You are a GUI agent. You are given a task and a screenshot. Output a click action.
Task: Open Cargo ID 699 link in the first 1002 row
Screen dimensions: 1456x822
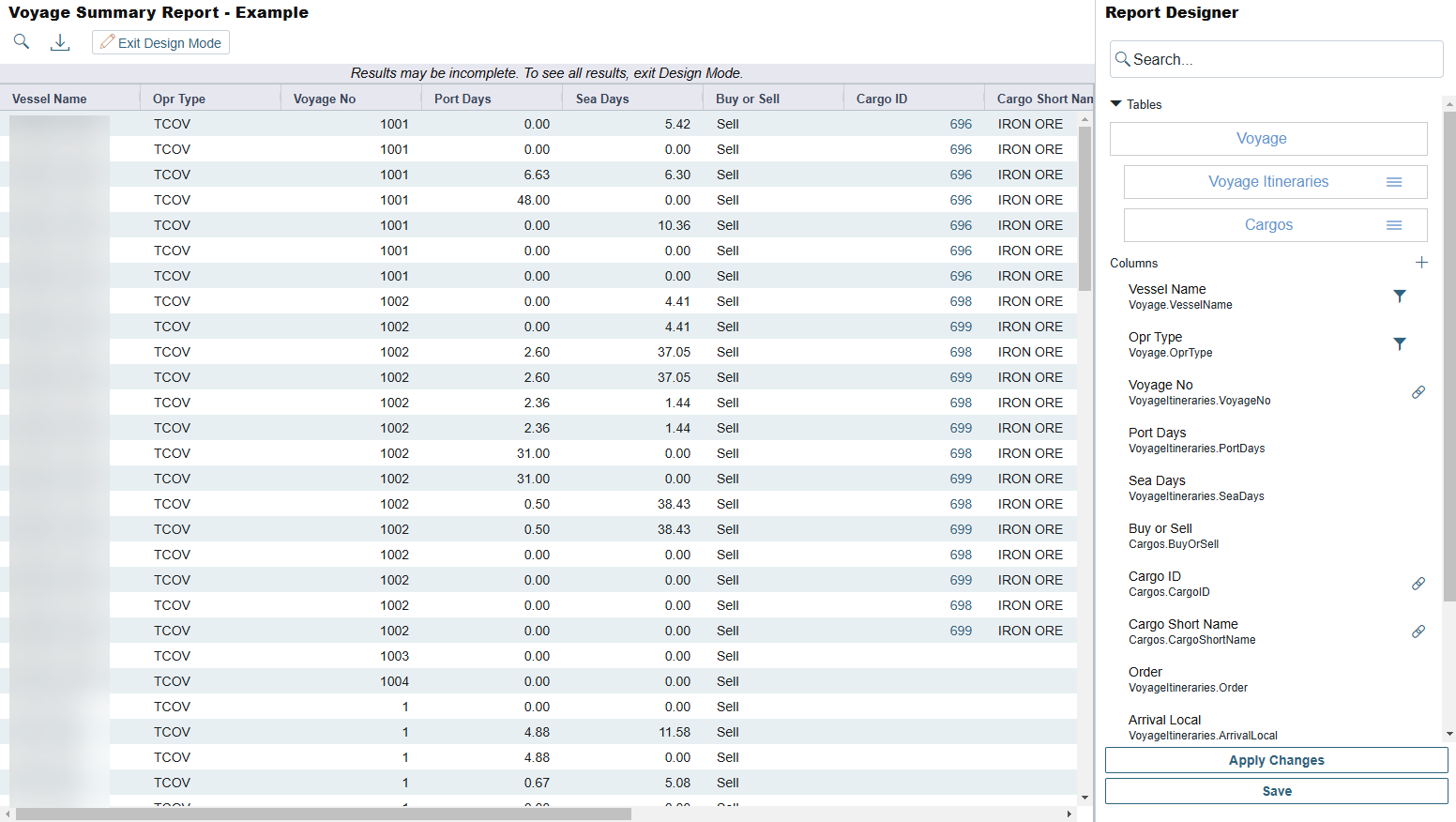961,327
